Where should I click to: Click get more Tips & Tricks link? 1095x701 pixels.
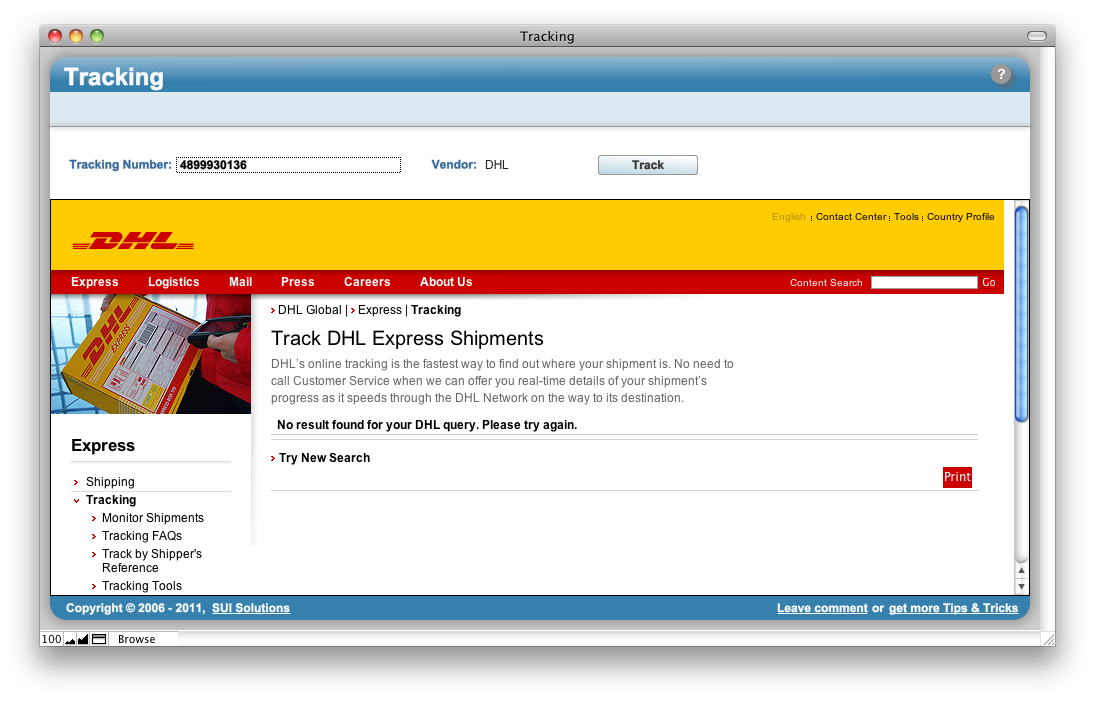pyautogui.click(x=953, y=608)
